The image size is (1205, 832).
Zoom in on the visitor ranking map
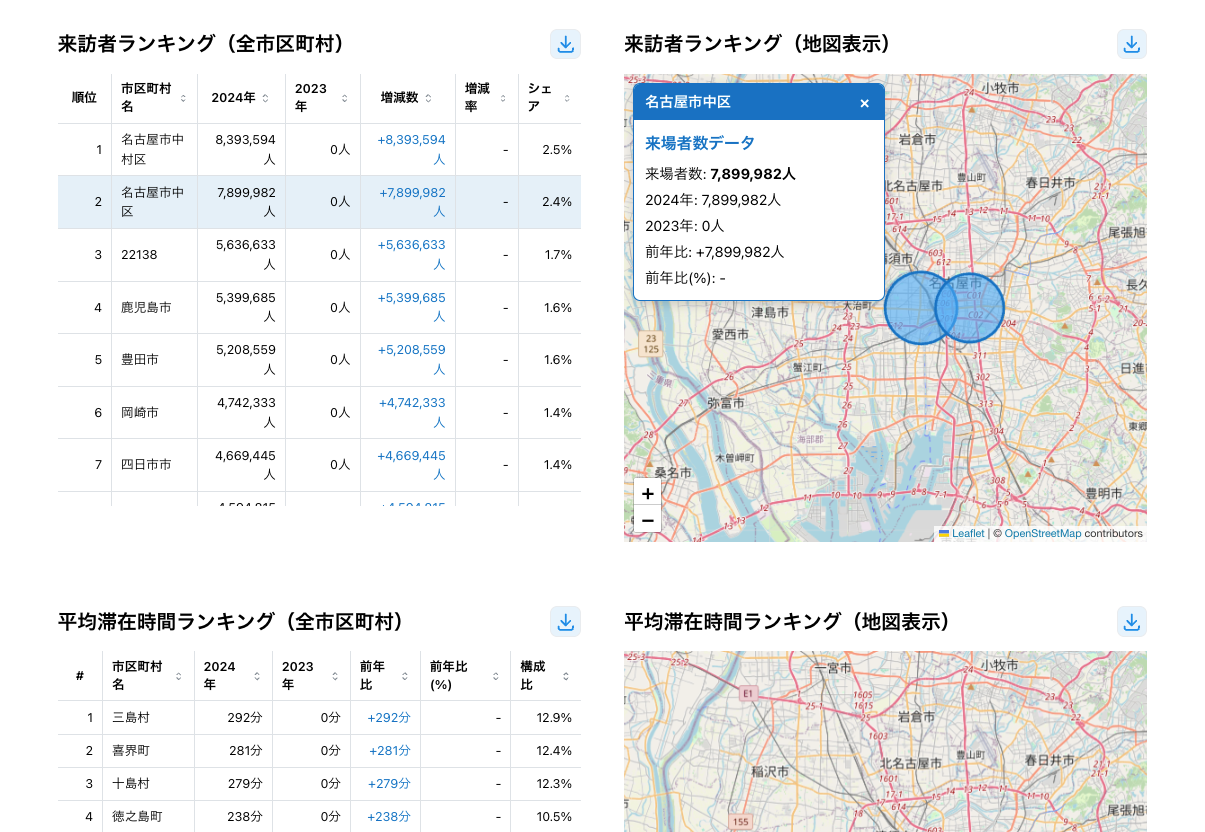click(x=647, y=493)
